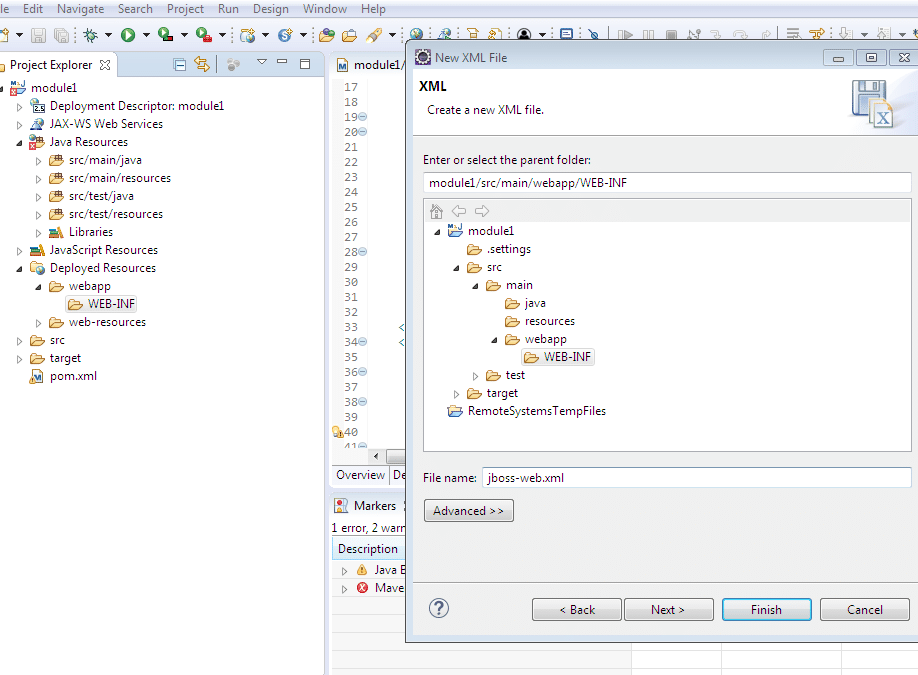918x675 pixels.
Task: Click the Home icon in folder tree
Action: [x=436, y=211]
